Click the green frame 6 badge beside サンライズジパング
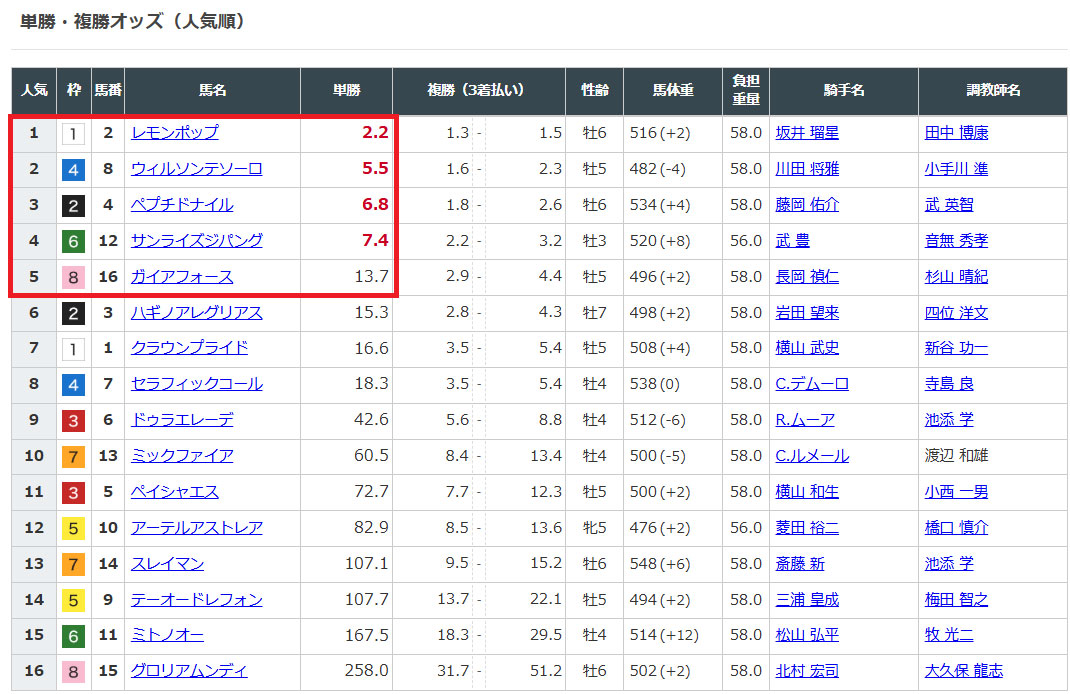 pyautogui.click(x=74, y=241)
